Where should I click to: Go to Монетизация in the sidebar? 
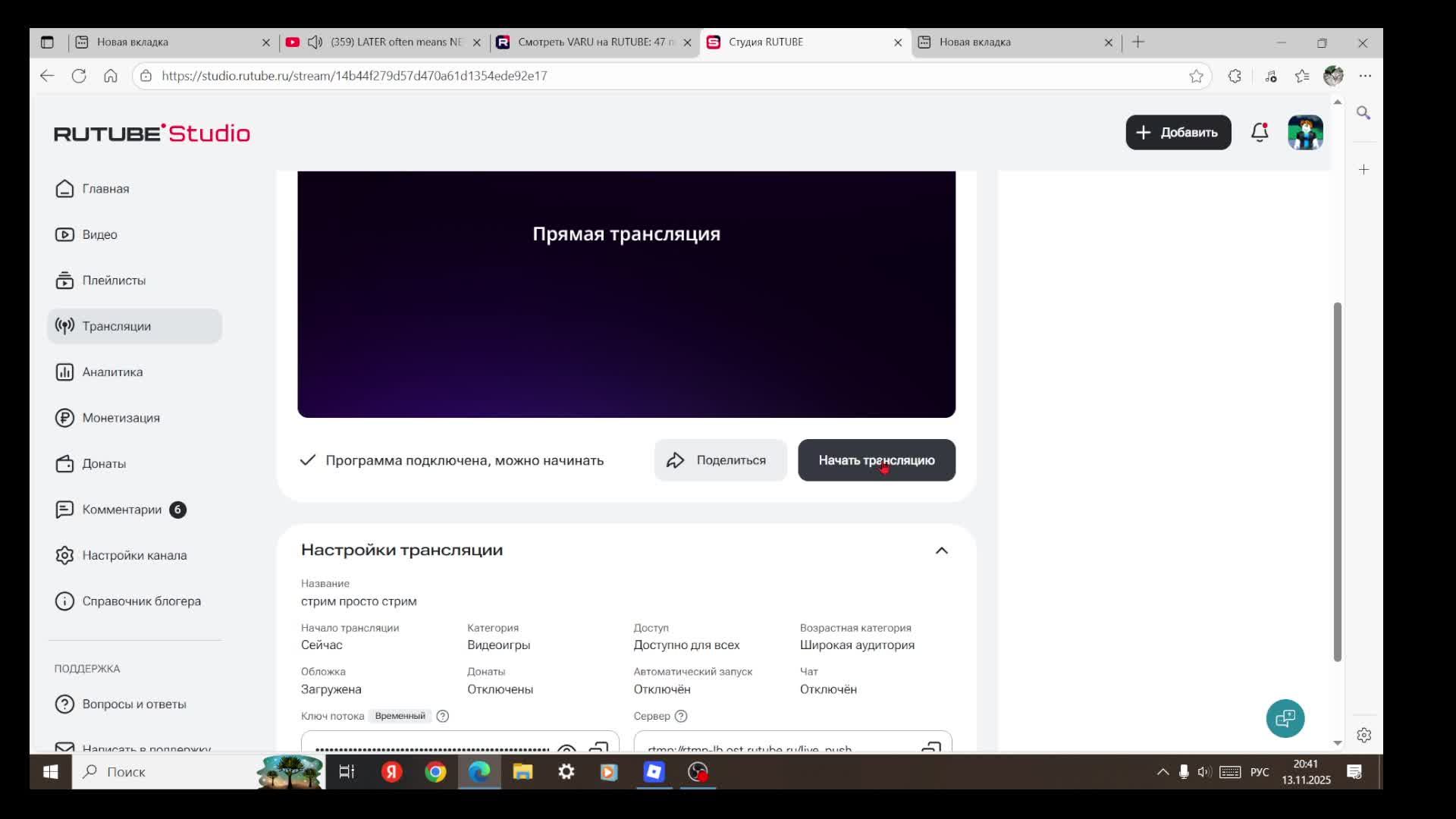coord(121,418)
